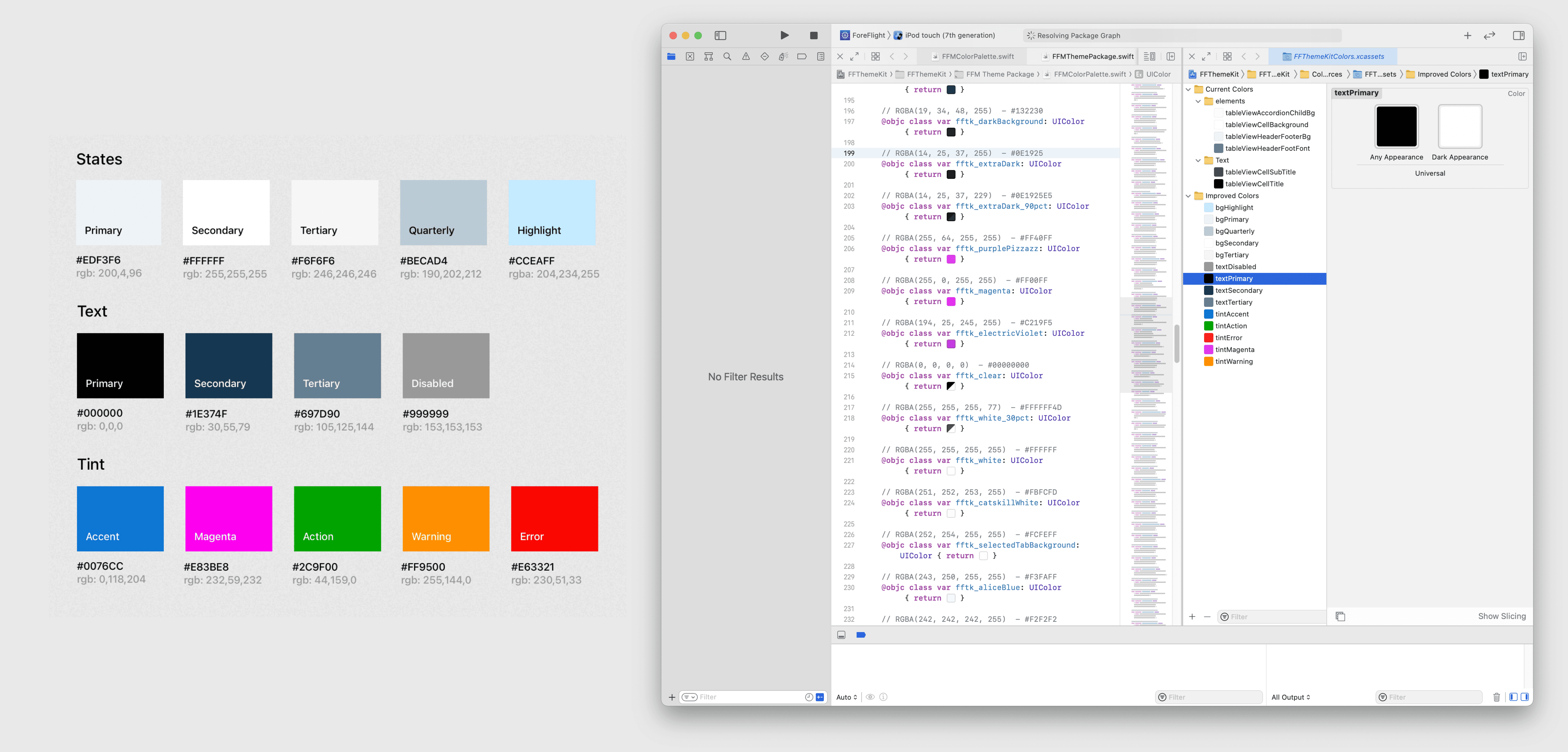Open the All Output dropdown

point(1290,697)
